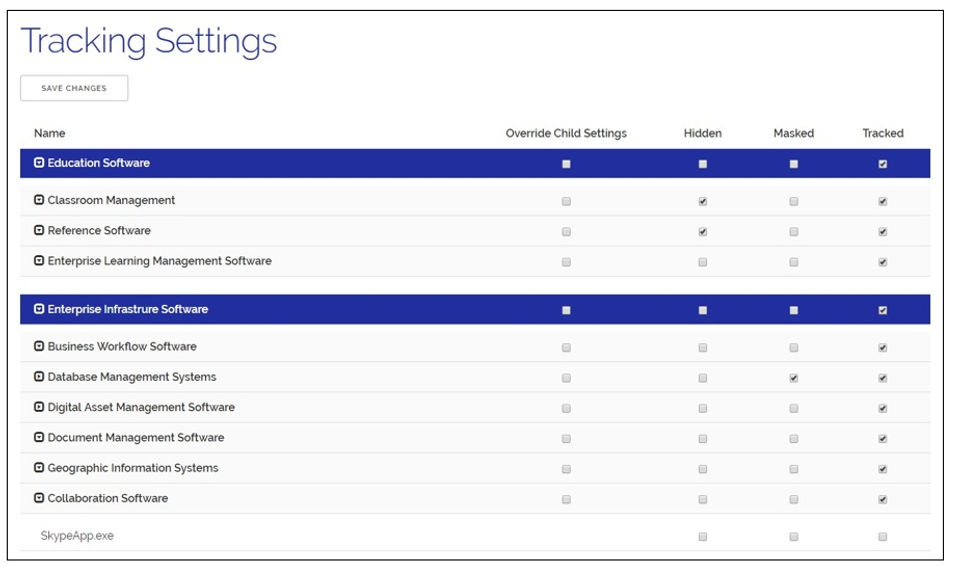Check Hidden for SkypeApp.exe
Viewport: 960px width, 567px height.
703,537
